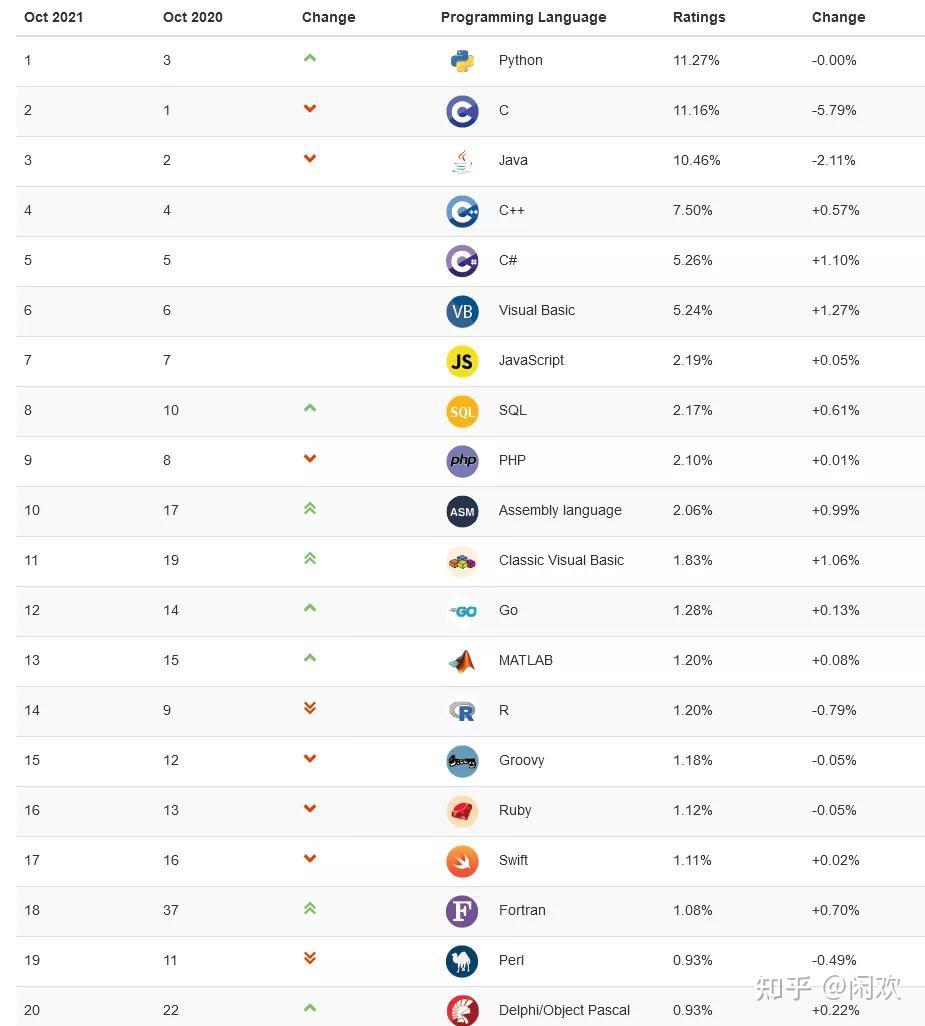The height and width of the screenshot is (1026, 925).
Task: Click the yellow JavaScript JS icon
Action: [462, 361]
